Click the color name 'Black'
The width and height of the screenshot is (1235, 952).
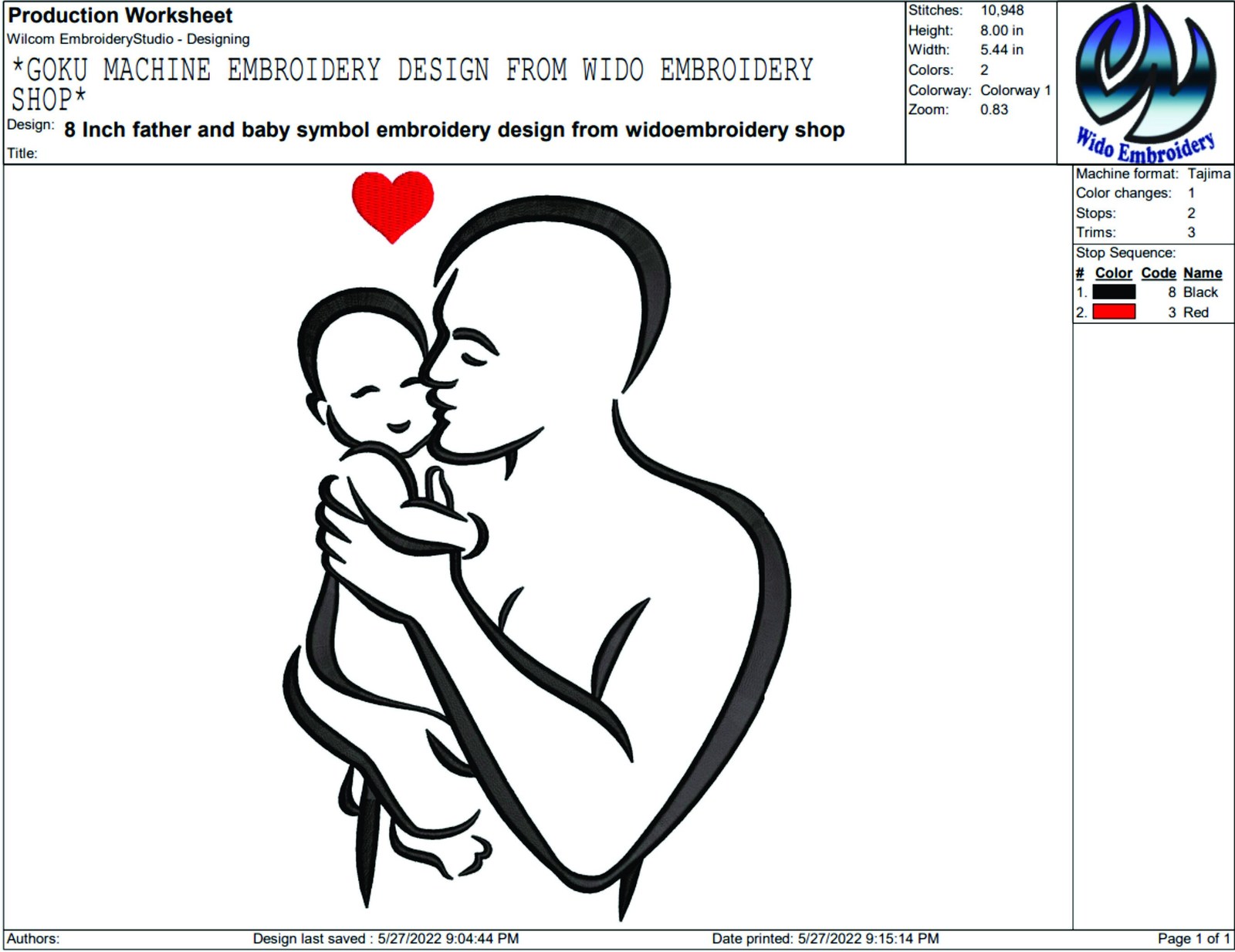tap(1200, 292)
